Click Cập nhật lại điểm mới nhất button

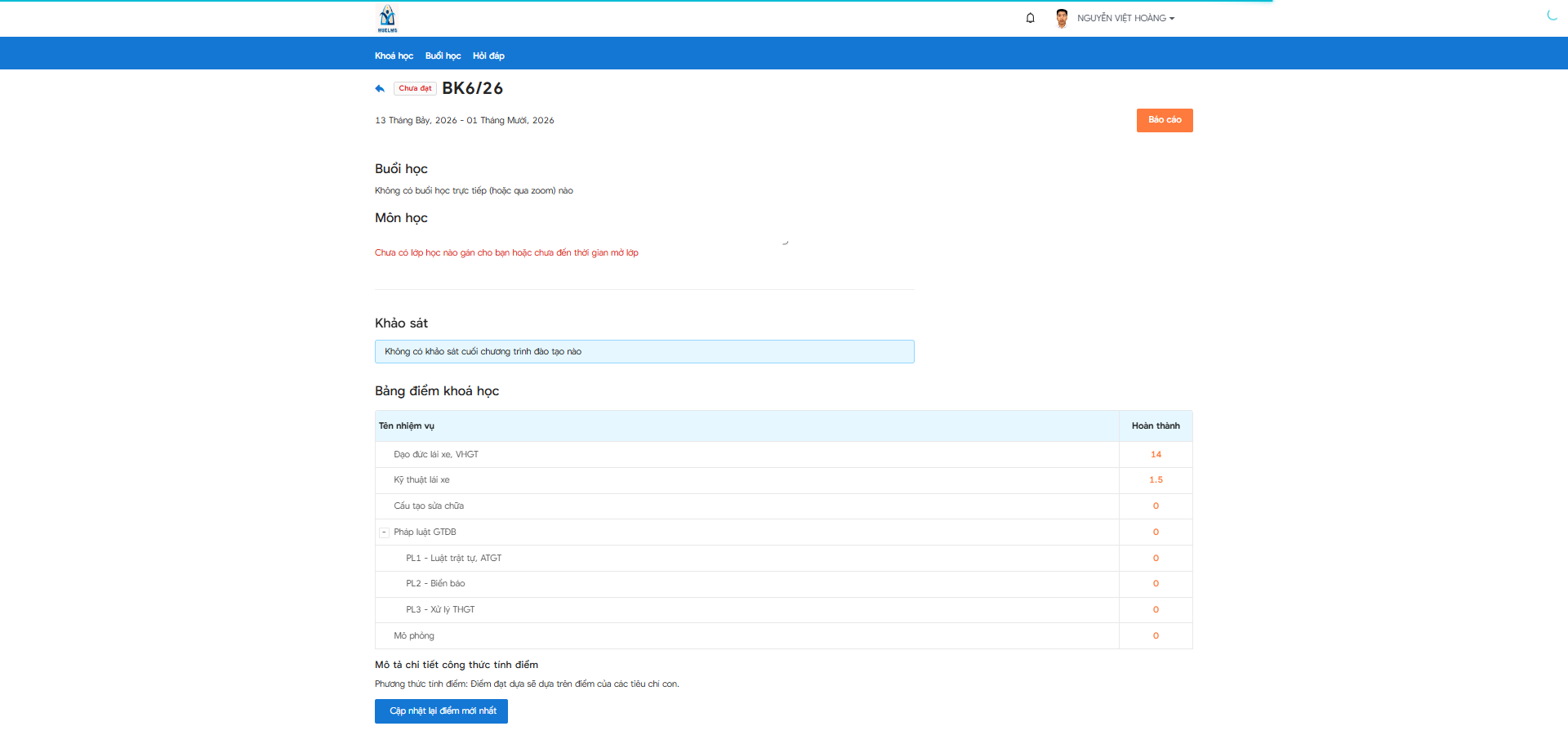pyautogui.click(x=441, y=711)
